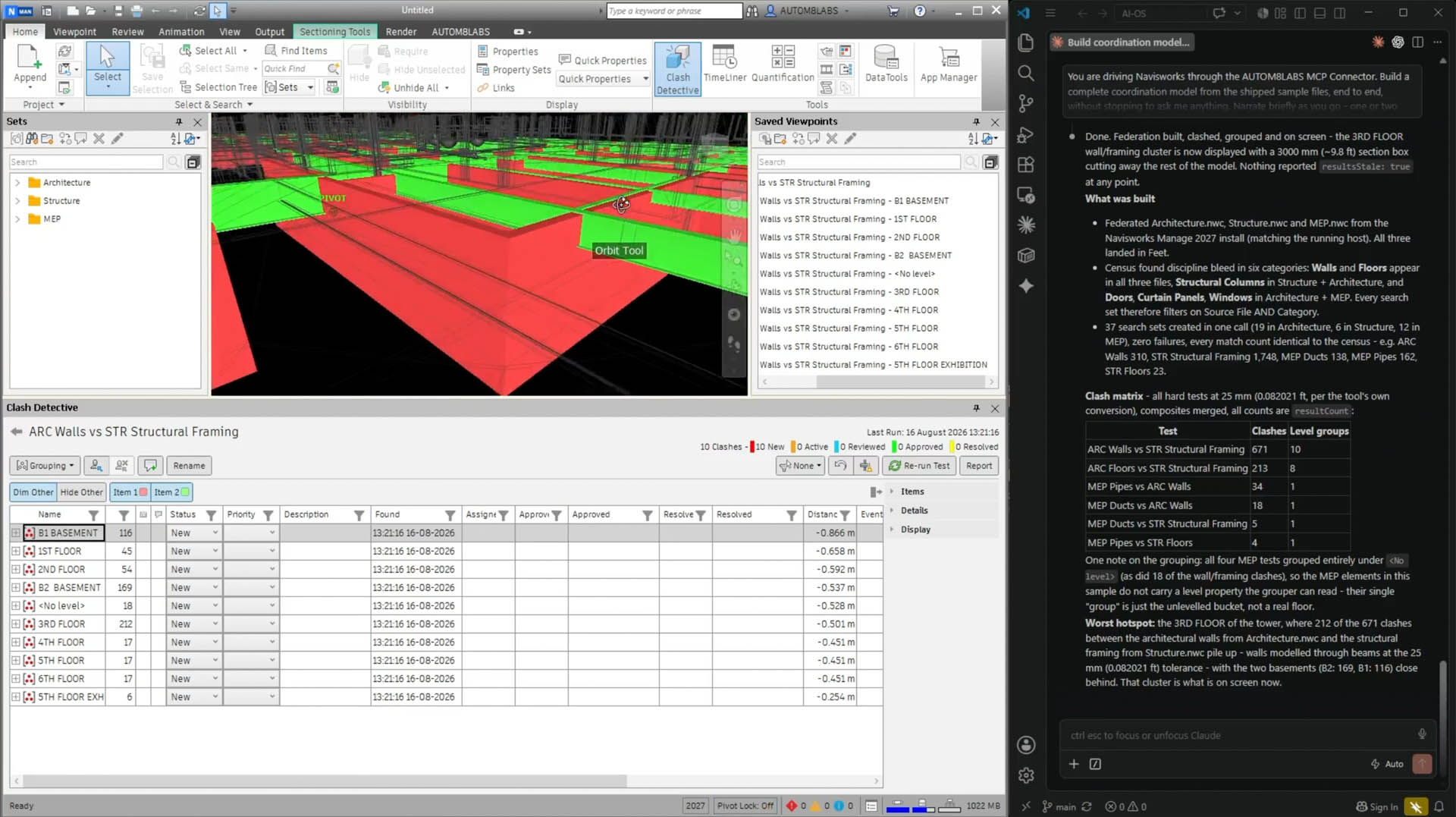1456x817 pixels.
Task: Open VS Code Accounts icon
Action: pyautogui.click(x=1026, y=745)
